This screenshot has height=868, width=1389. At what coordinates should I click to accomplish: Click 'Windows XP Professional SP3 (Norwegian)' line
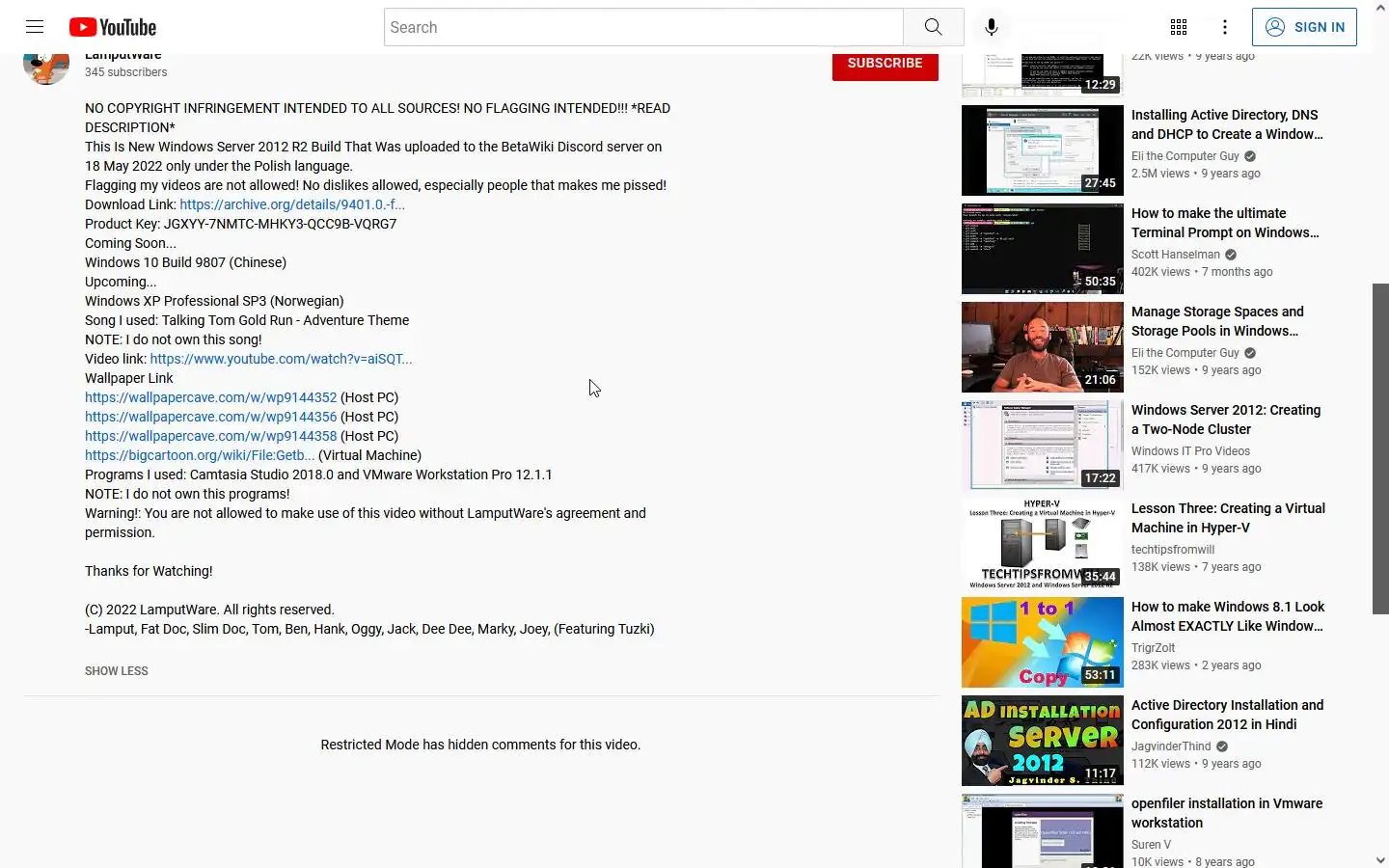[x=214, y=301]
